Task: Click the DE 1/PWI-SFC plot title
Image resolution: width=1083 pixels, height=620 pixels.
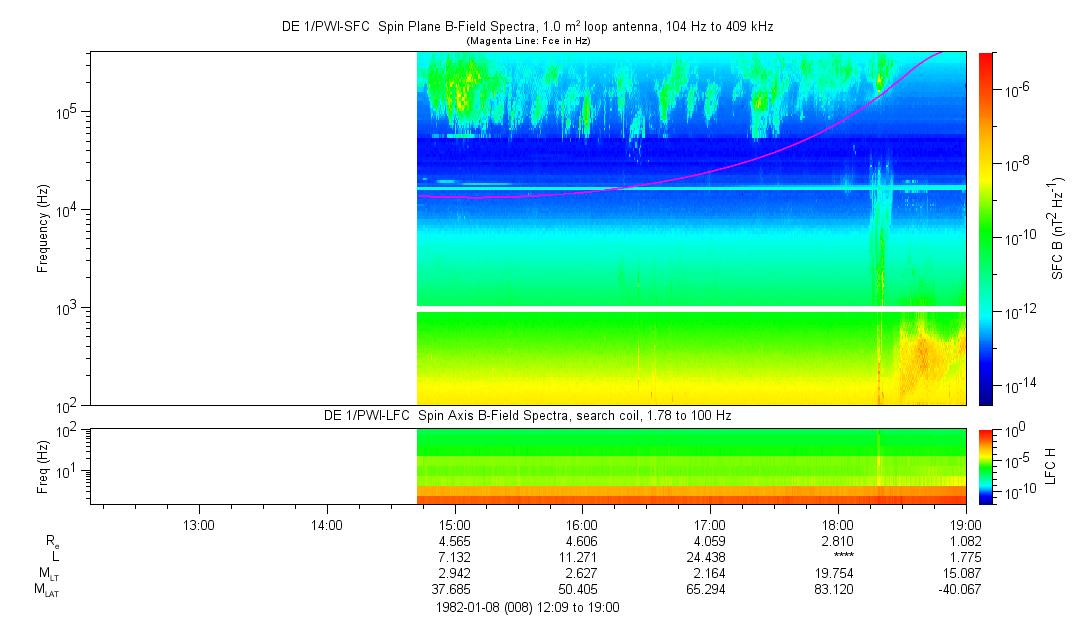Action: click(x=527, y=27)
